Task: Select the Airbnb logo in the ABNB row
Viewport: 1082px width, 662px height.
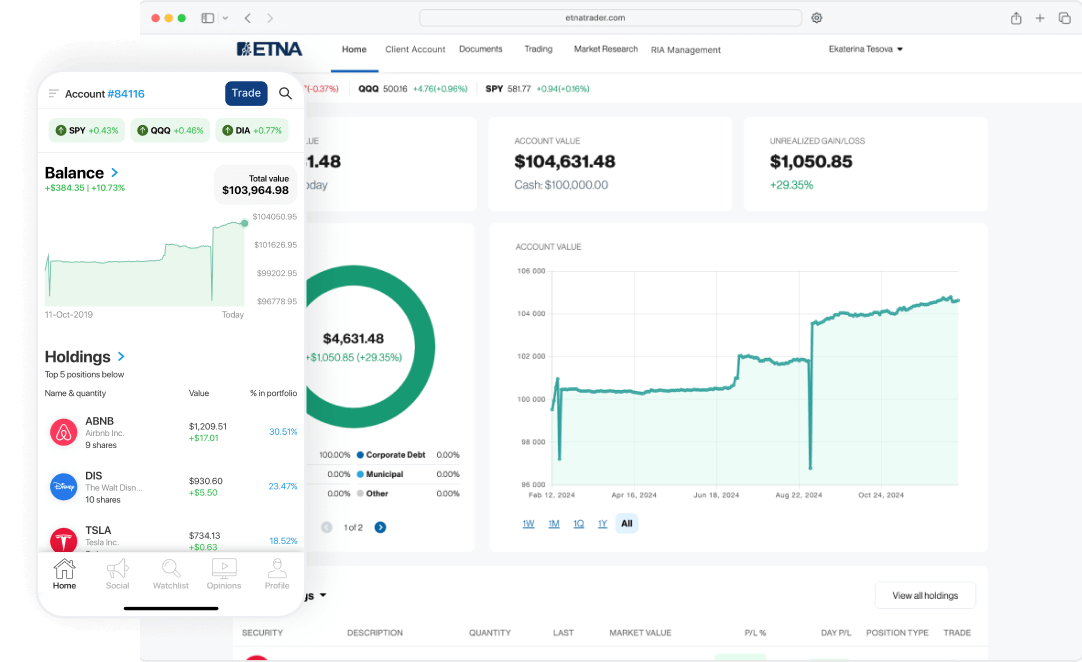Action: pyautogui.click(x=63, y=432)
